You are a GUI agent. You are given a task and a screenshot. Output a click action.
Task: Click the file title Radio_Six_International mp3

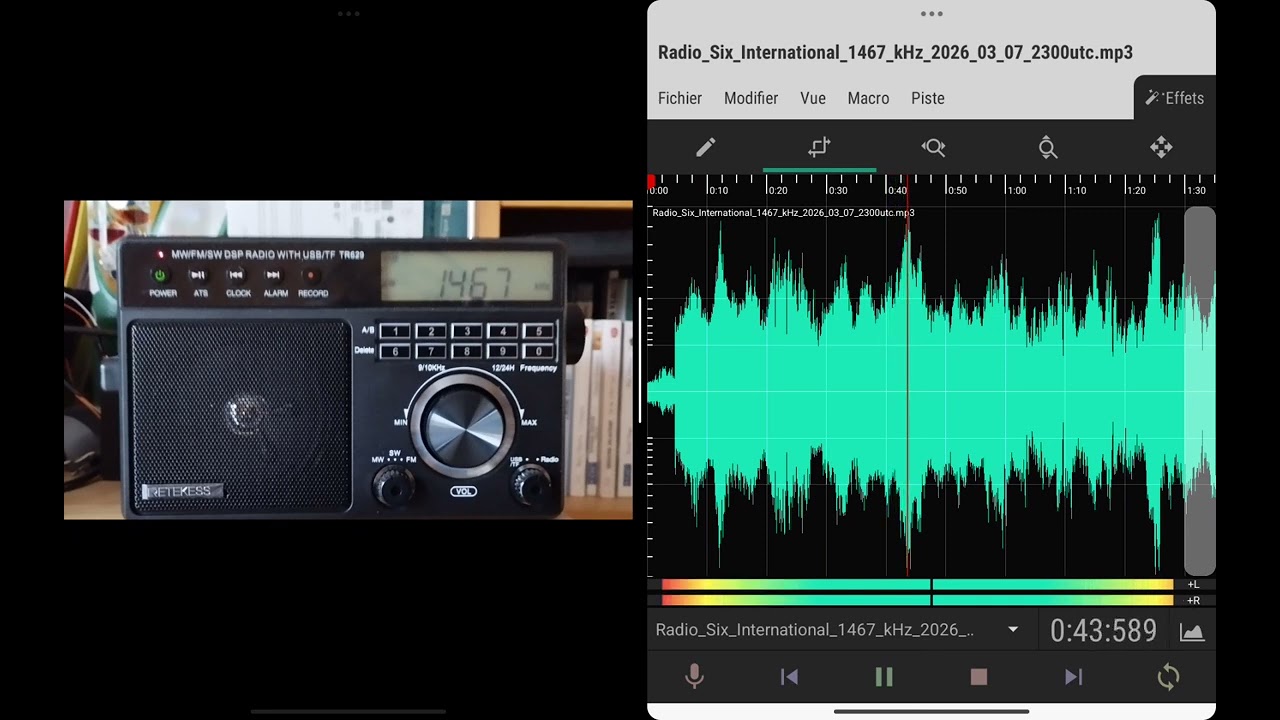(895, 52)
